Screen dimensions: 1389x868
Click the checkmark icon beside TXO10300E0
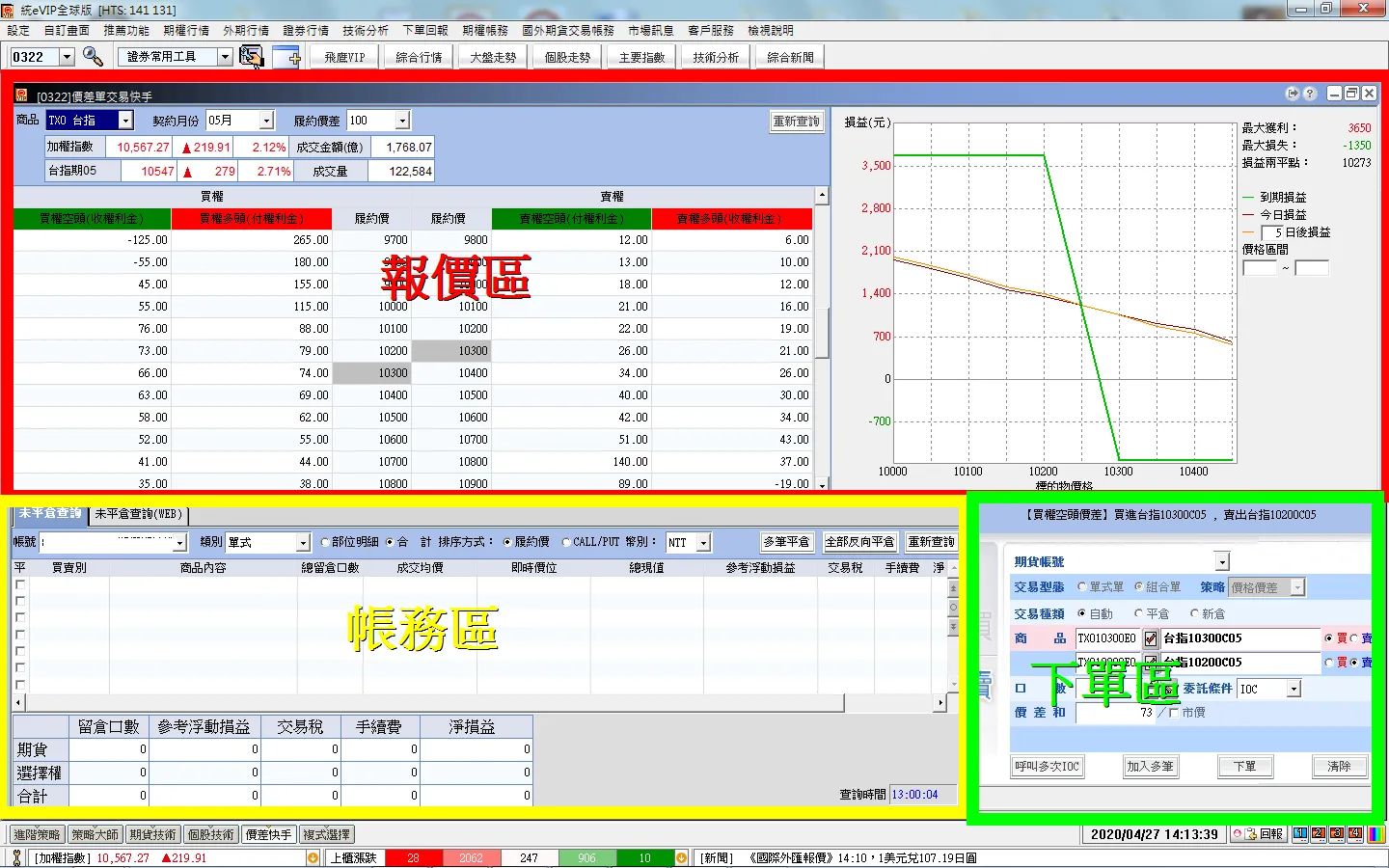click(x=1151, y=638)
